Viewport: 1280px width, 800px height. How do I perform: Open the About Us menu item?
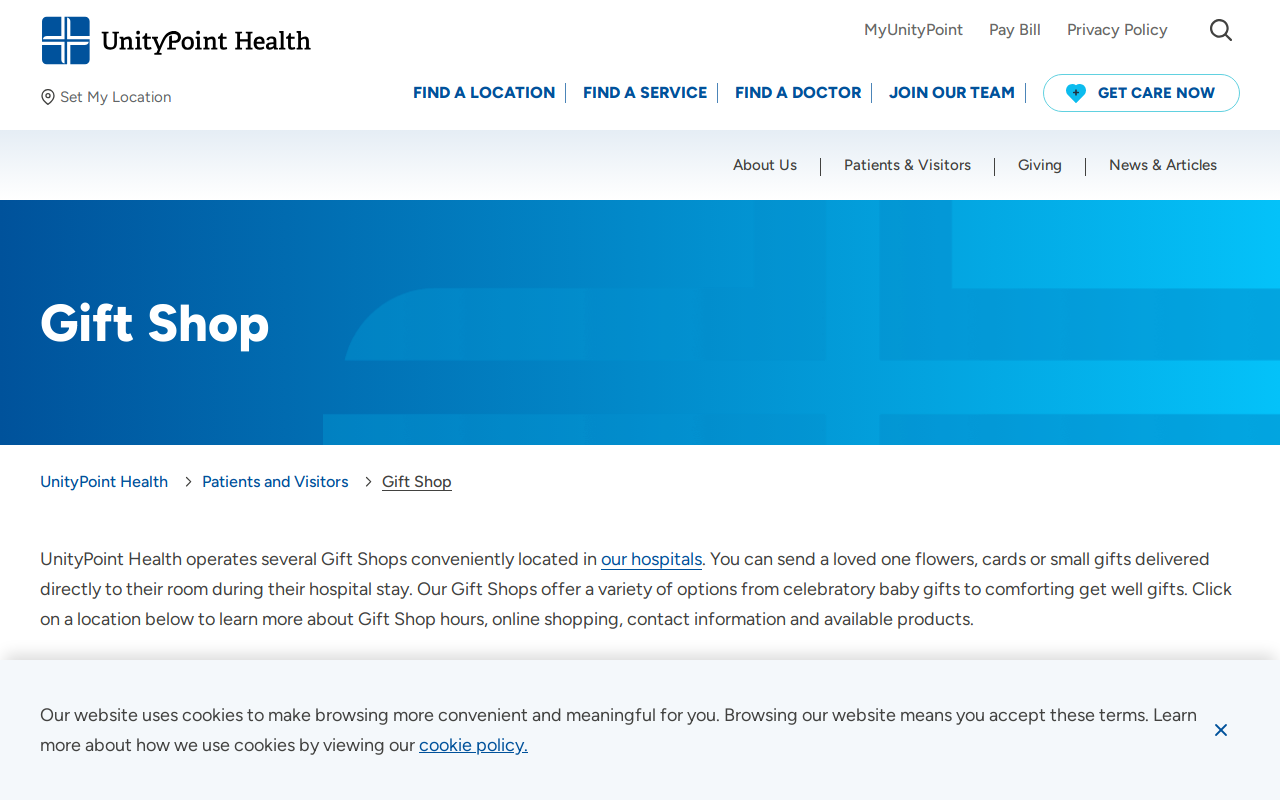pyautogui.click(x=765, y=165)
